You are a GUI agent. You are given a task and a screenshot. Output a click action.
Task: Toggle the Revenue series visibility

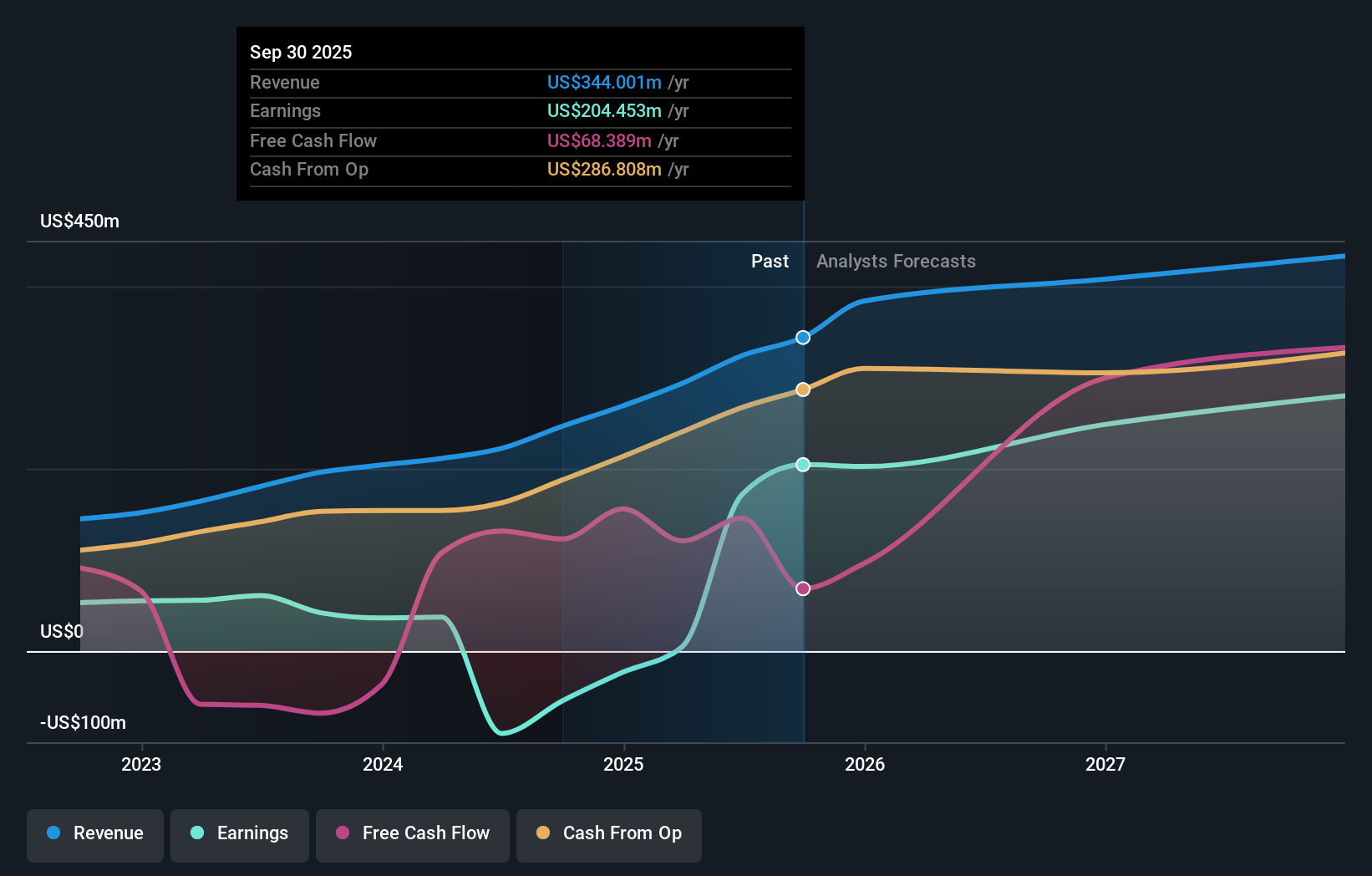pyautogui.click(x=94, y=835)
